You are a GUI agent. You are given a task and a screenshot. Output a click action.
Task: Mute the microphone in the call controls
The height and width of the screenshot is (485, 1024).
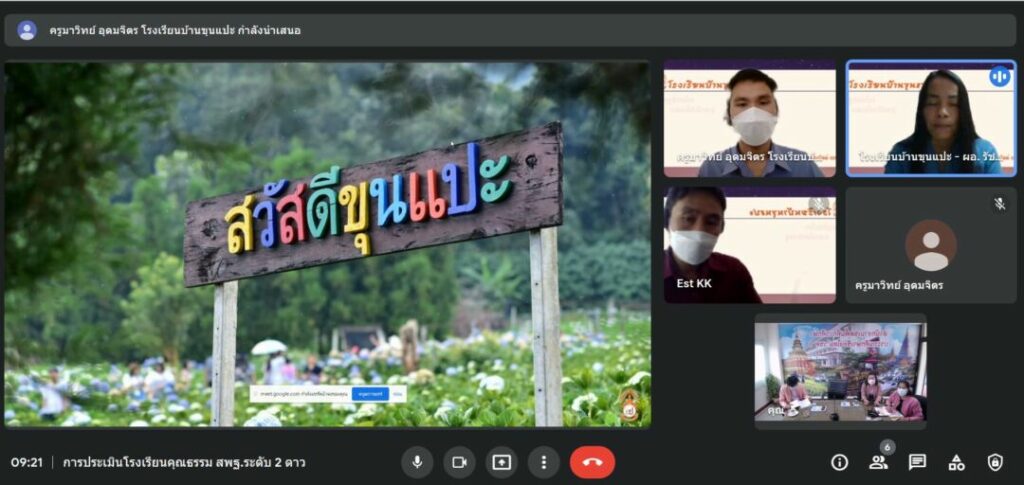417,462
